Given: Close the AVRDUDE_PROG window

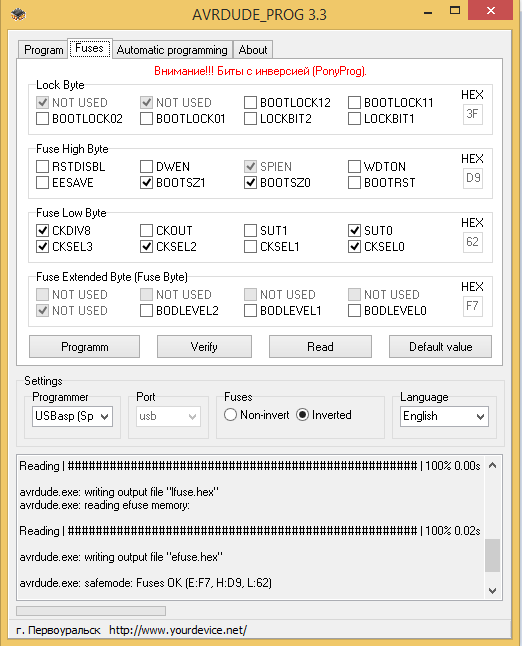Looking at the screenshot, I should tap(490, 10).
